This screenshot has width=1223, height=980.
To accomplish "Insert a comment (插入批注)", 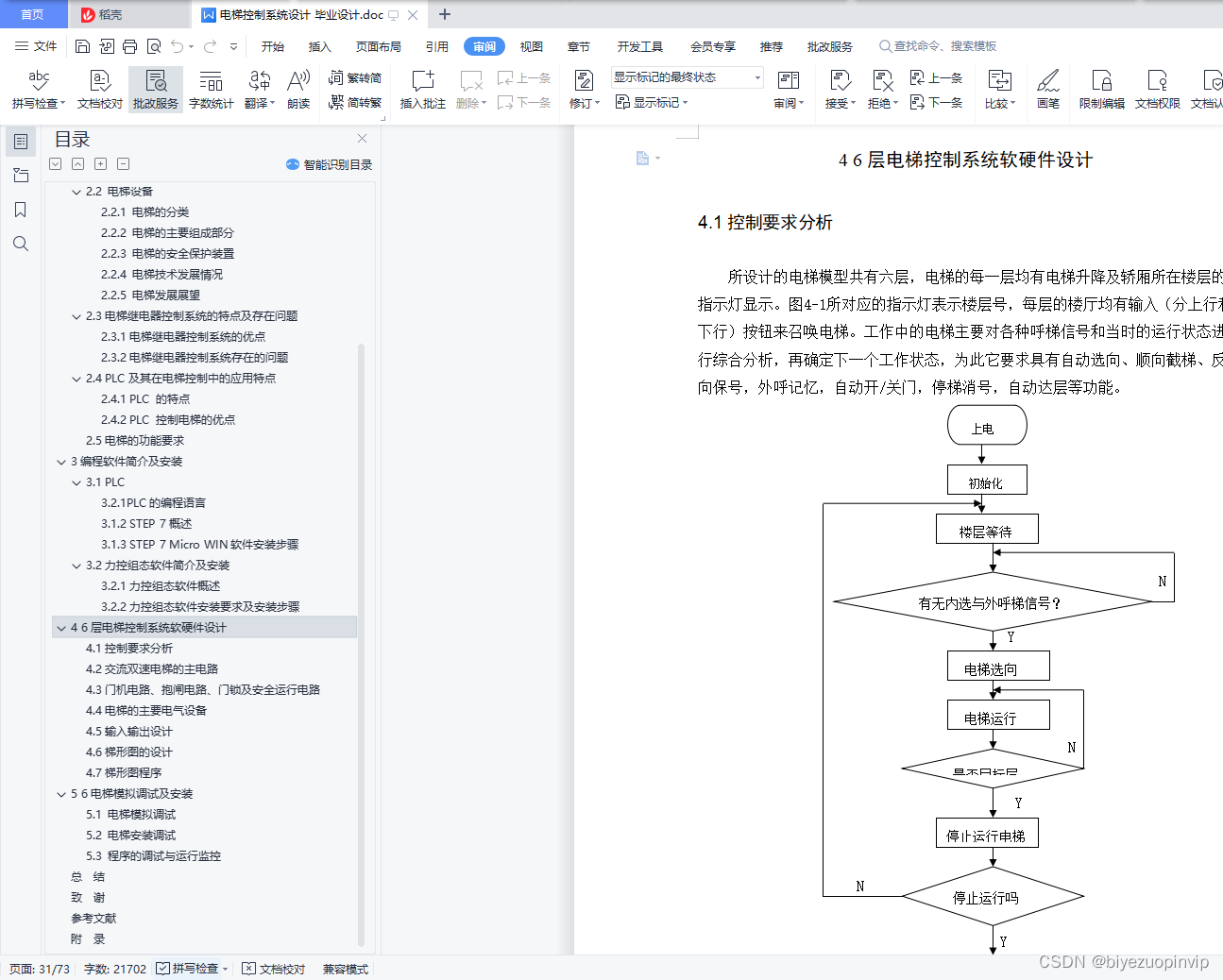I will (x=422, y=90).
